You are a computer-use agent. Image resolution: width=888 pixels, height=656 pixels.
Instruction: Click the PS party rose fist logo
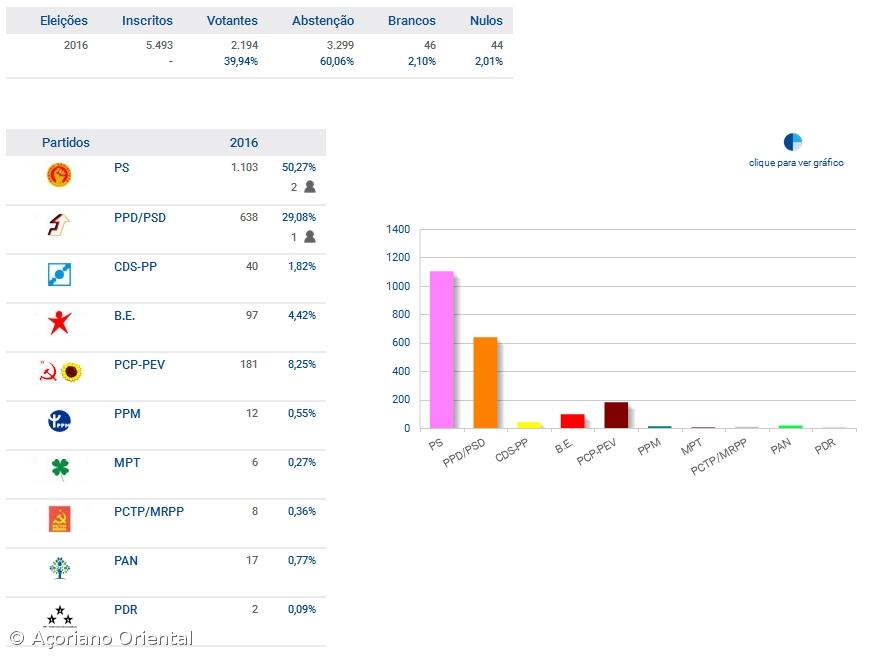click(x=59, y=176)
